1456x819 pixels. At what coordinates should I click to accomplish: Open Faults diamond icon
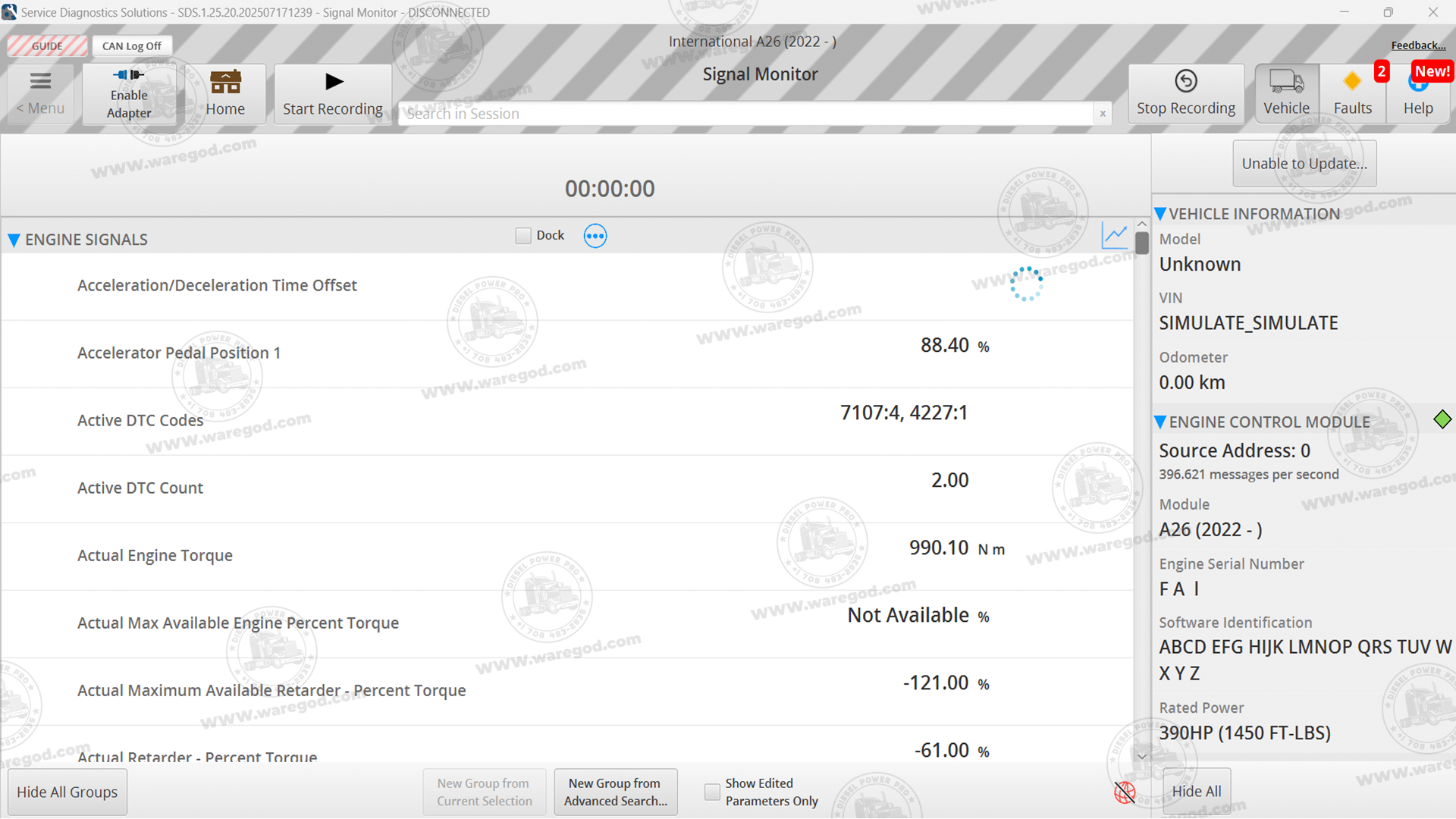(x=1352, y=81)
